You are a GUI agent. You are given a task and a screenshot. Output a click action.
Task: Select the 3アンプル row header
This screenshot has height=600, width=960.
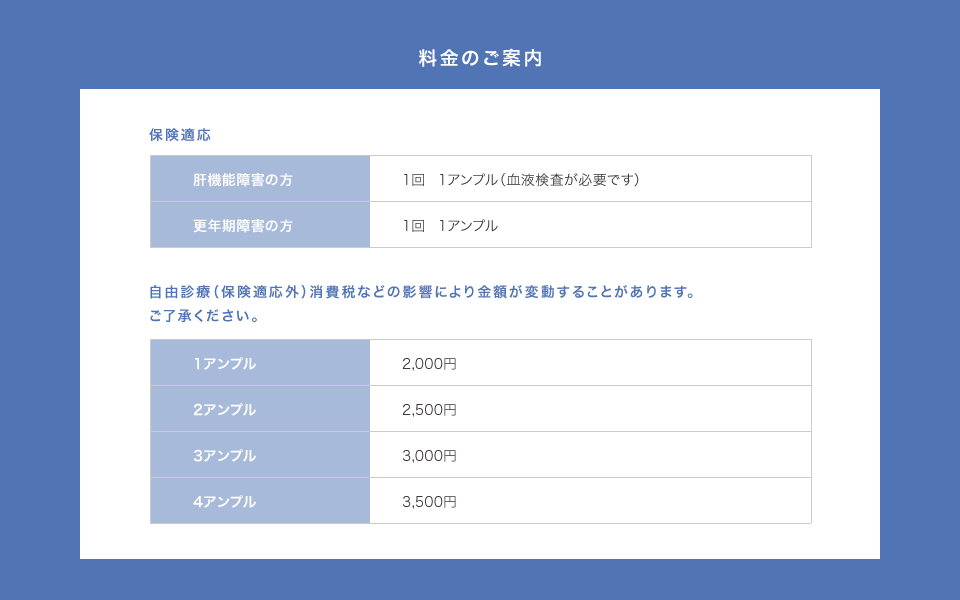pos(225,456)
